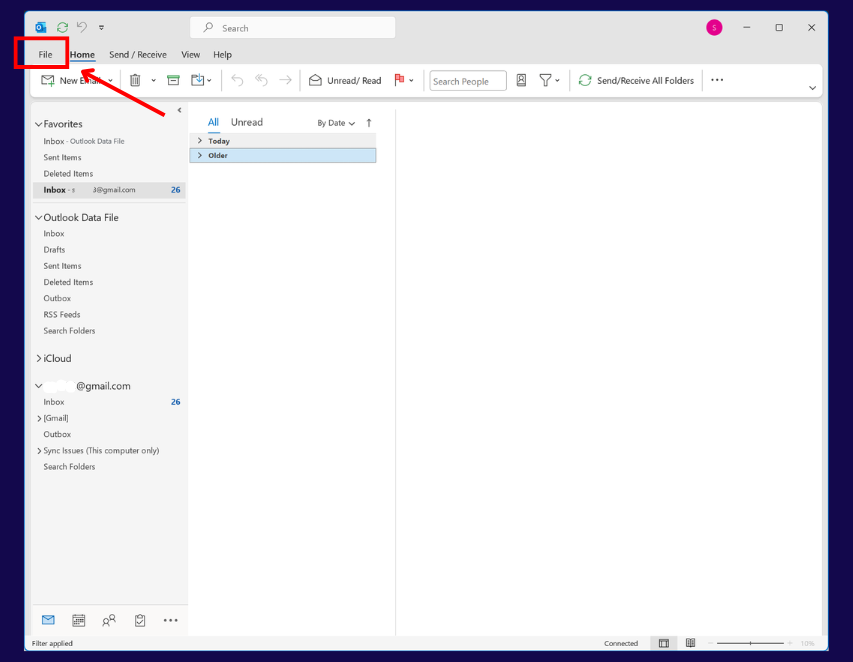This screenshot has height=662, width=853.
Task: Open the ribbon more commands ellipsis
Action: point(717,80)
